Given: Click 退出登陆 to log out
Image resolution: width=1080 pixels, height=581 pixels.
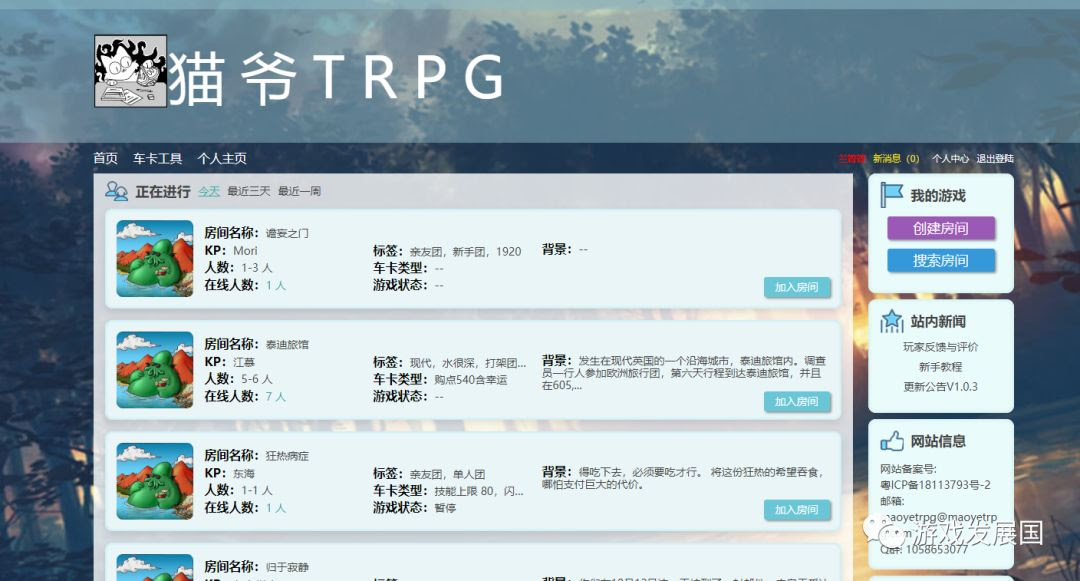Looking at the screenshot, I should (x=995, y=158).
